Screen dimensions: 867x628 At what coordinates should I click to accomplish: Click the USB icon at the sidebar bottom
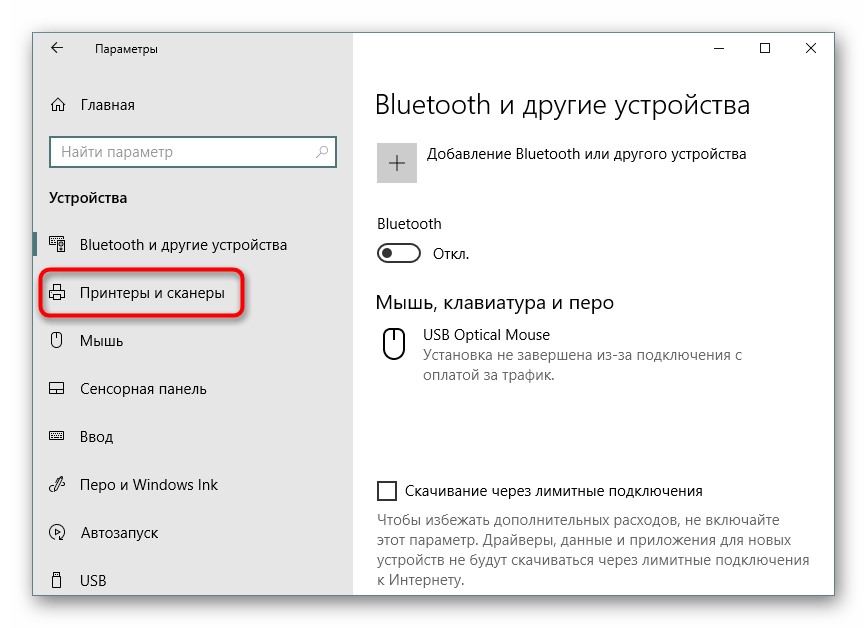(57, 580)
